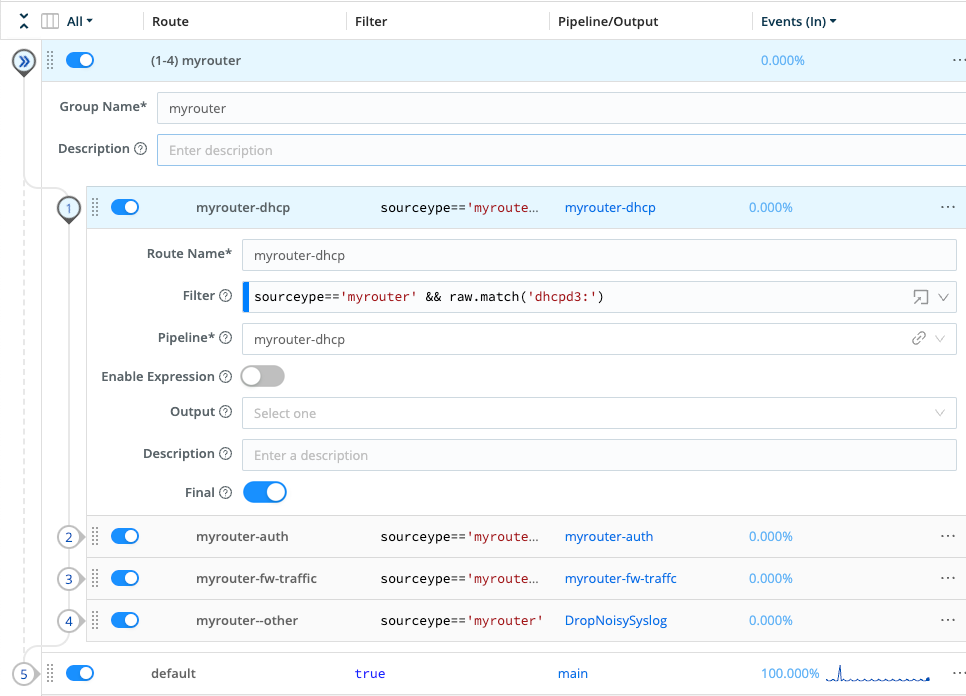966x696 pixels.
Task: Open the All filter dropdown in header
Action: [x=80, y=21]
